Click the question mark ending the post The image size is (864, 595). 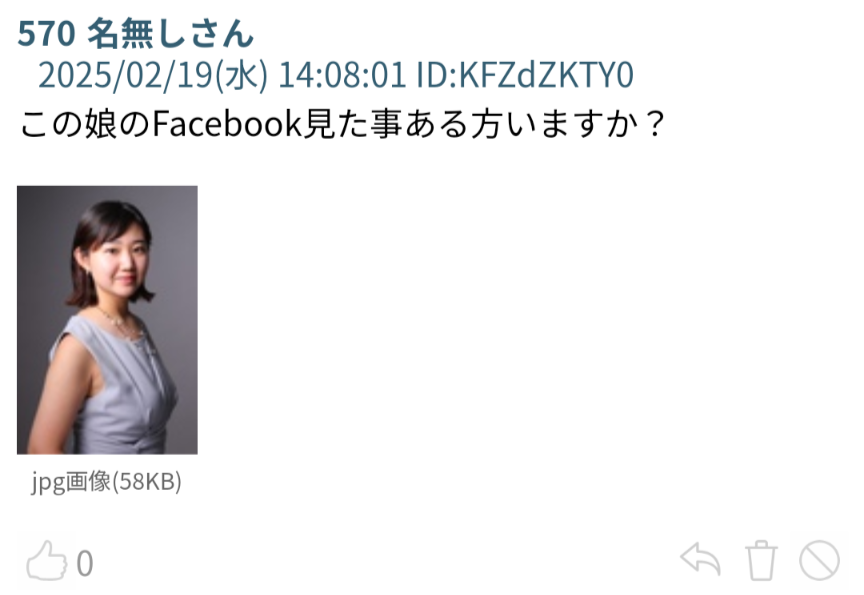pyautogui.click(x=655, y=124)
